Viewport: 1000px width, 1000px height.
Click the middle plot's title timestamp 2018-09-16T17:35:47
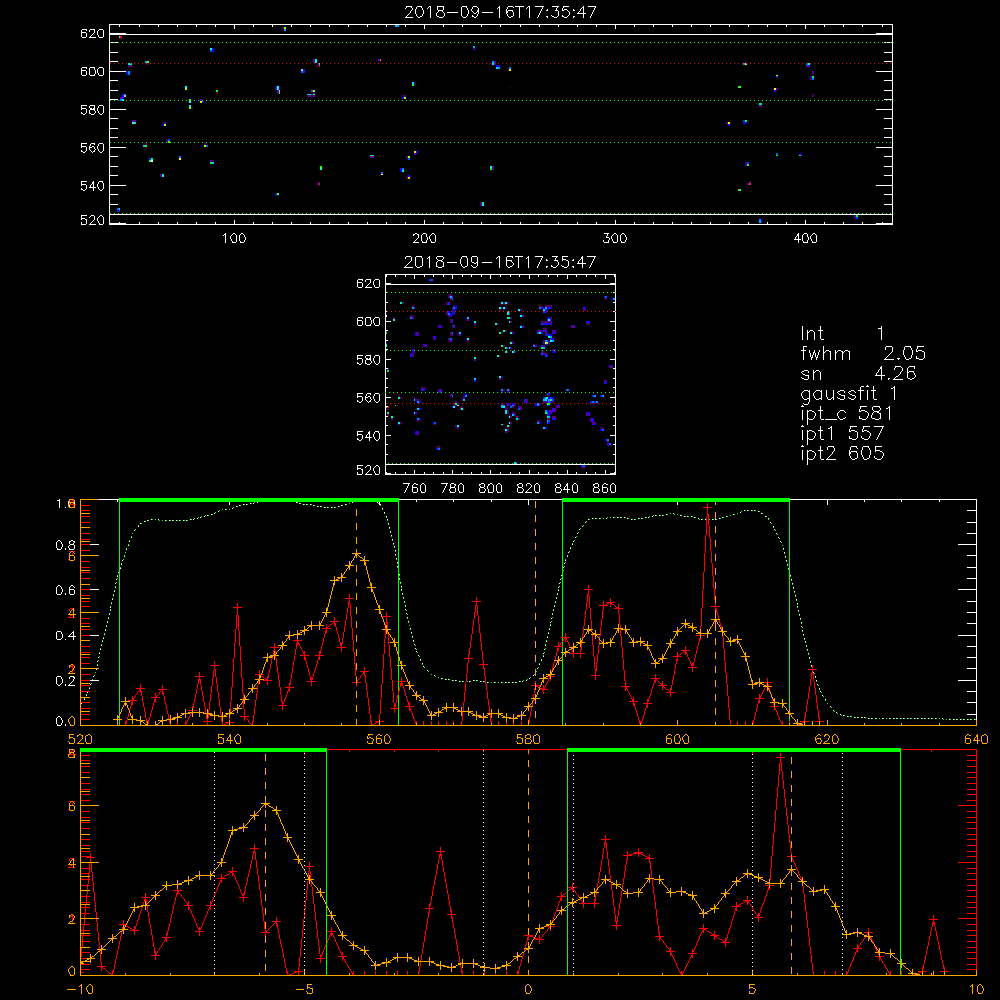[501, 262]
